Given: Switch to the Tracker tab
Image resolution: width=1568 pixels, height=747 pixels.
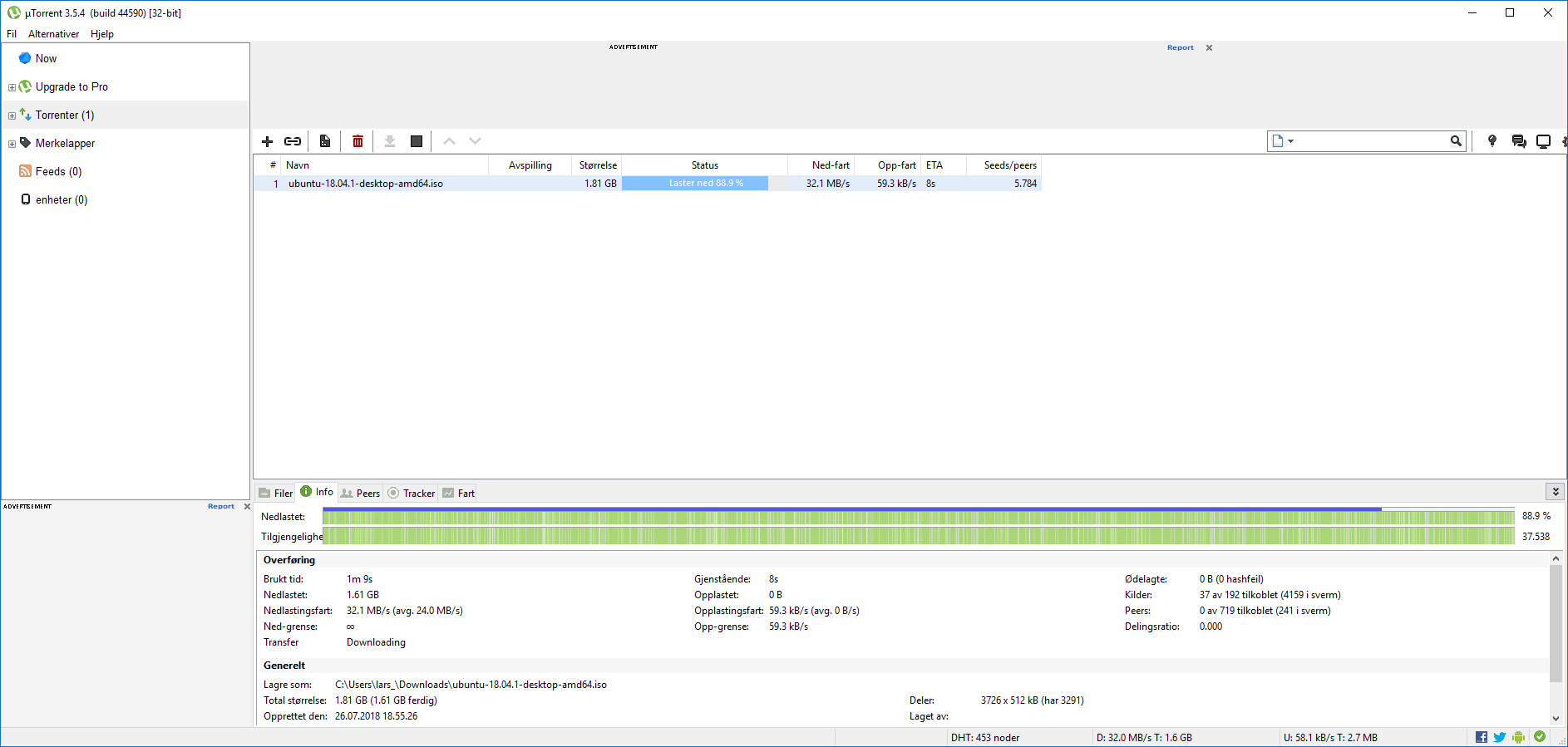Looking at the screenshot, I should (x=412, y=493).
